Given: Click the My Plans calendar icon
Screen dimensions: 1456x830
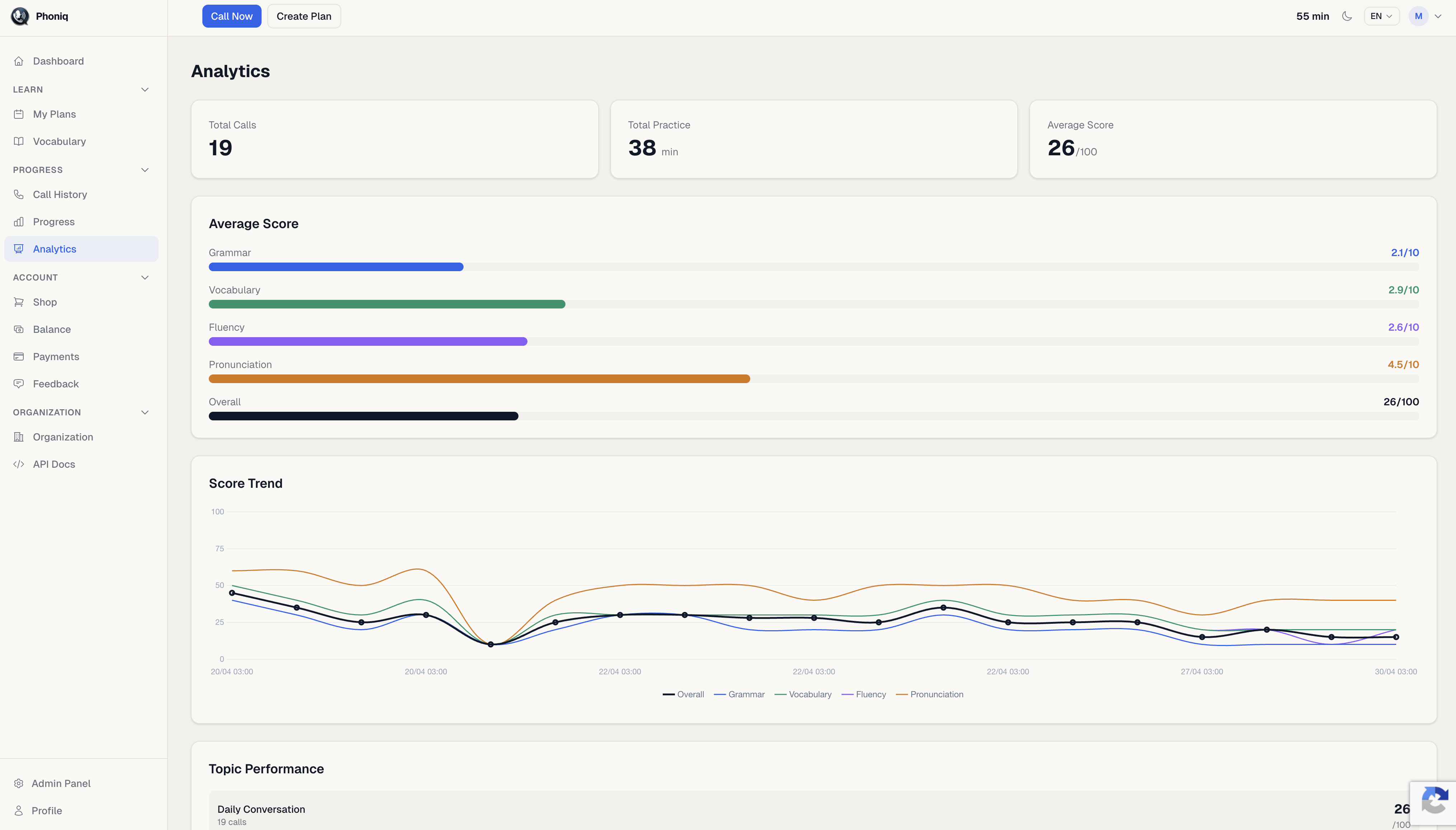Looking at the screenshot, I should 19,114.
